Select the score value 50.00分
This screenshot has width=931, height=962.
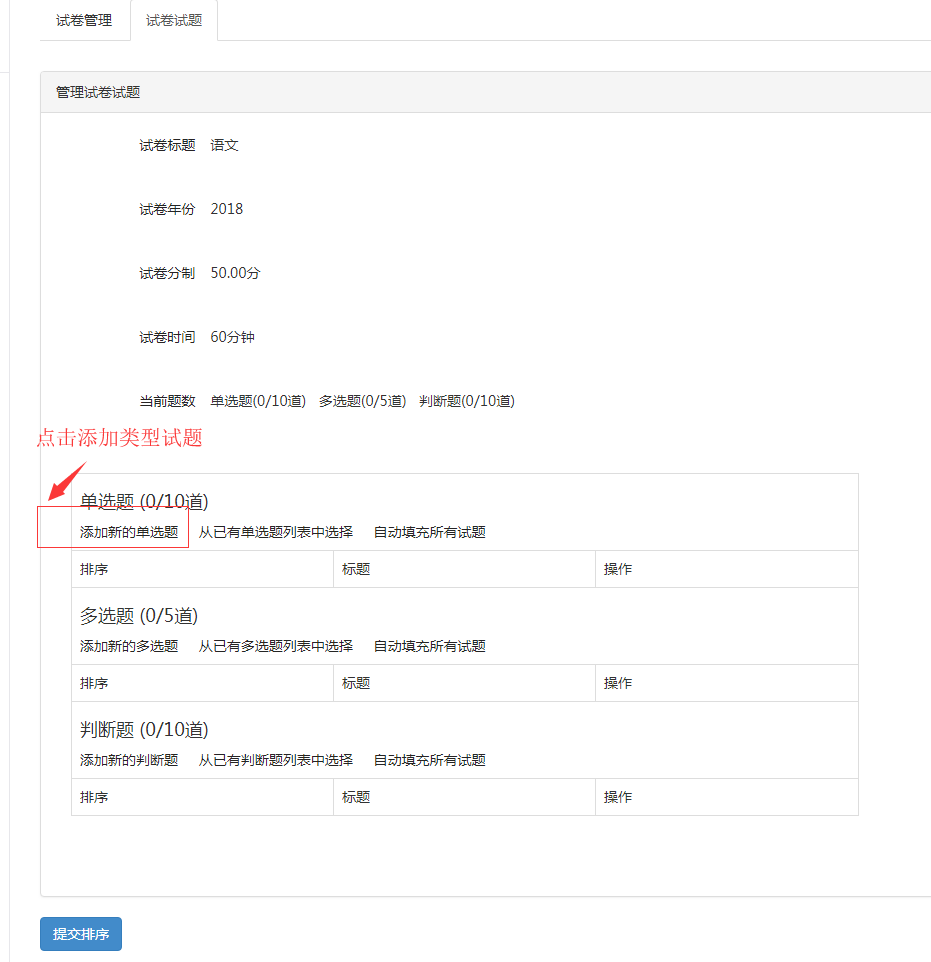point(235,273)
